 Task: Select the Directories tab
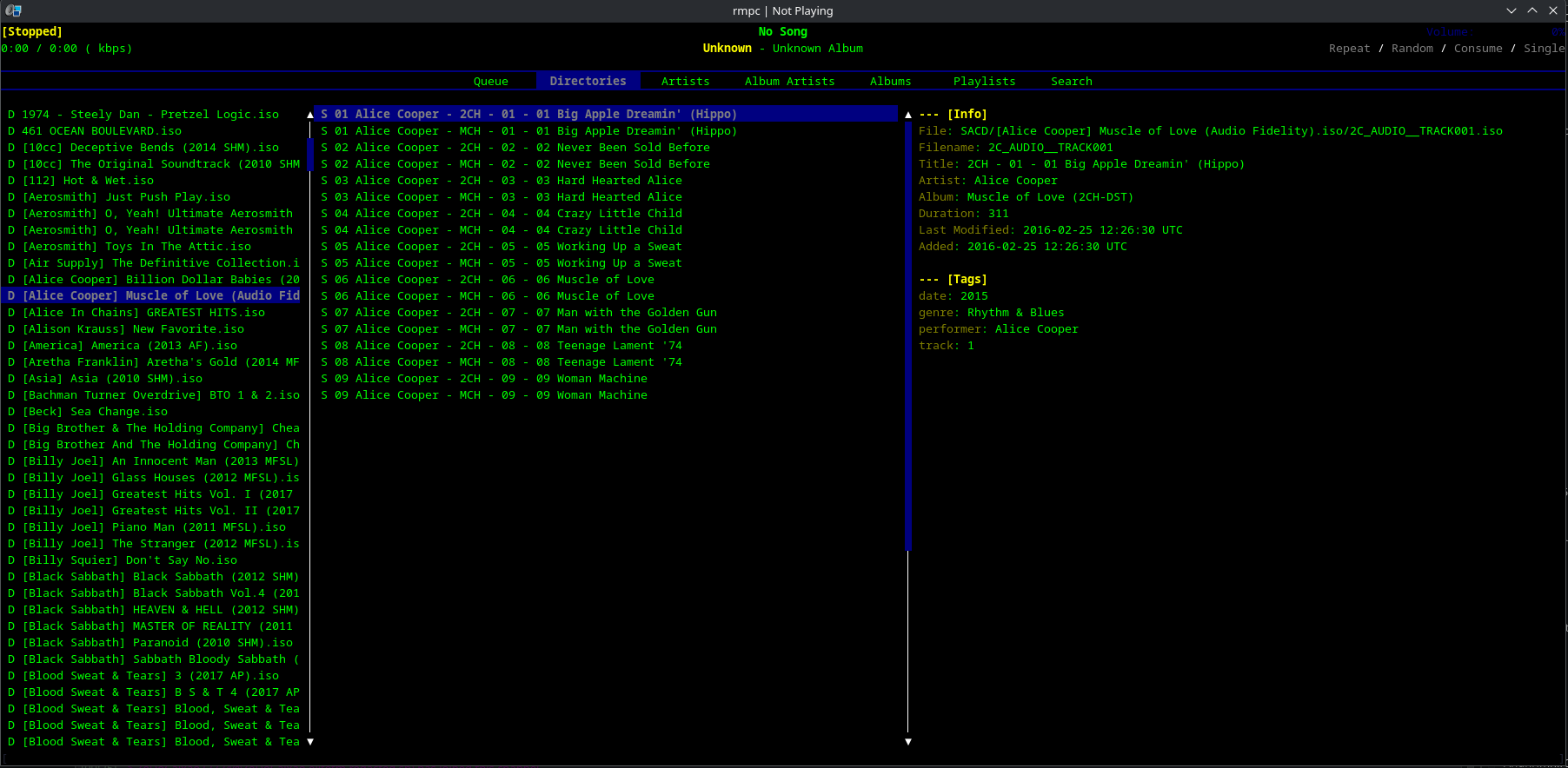(588, 82)
